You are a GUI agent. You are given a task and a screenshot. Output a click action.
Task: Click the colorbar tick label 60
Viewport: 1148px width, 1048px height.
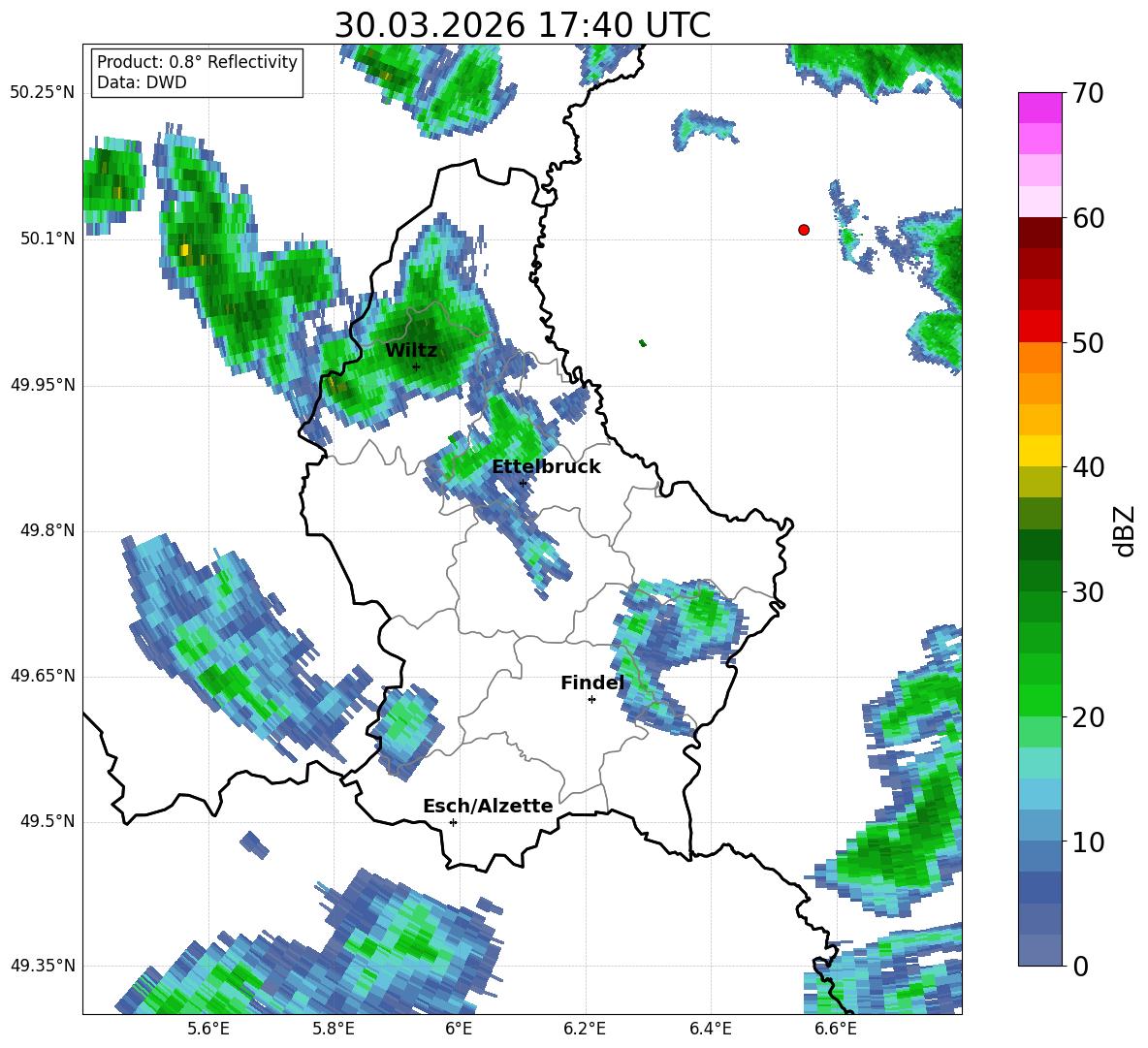pyautogui.click(x=1088, y=218)
